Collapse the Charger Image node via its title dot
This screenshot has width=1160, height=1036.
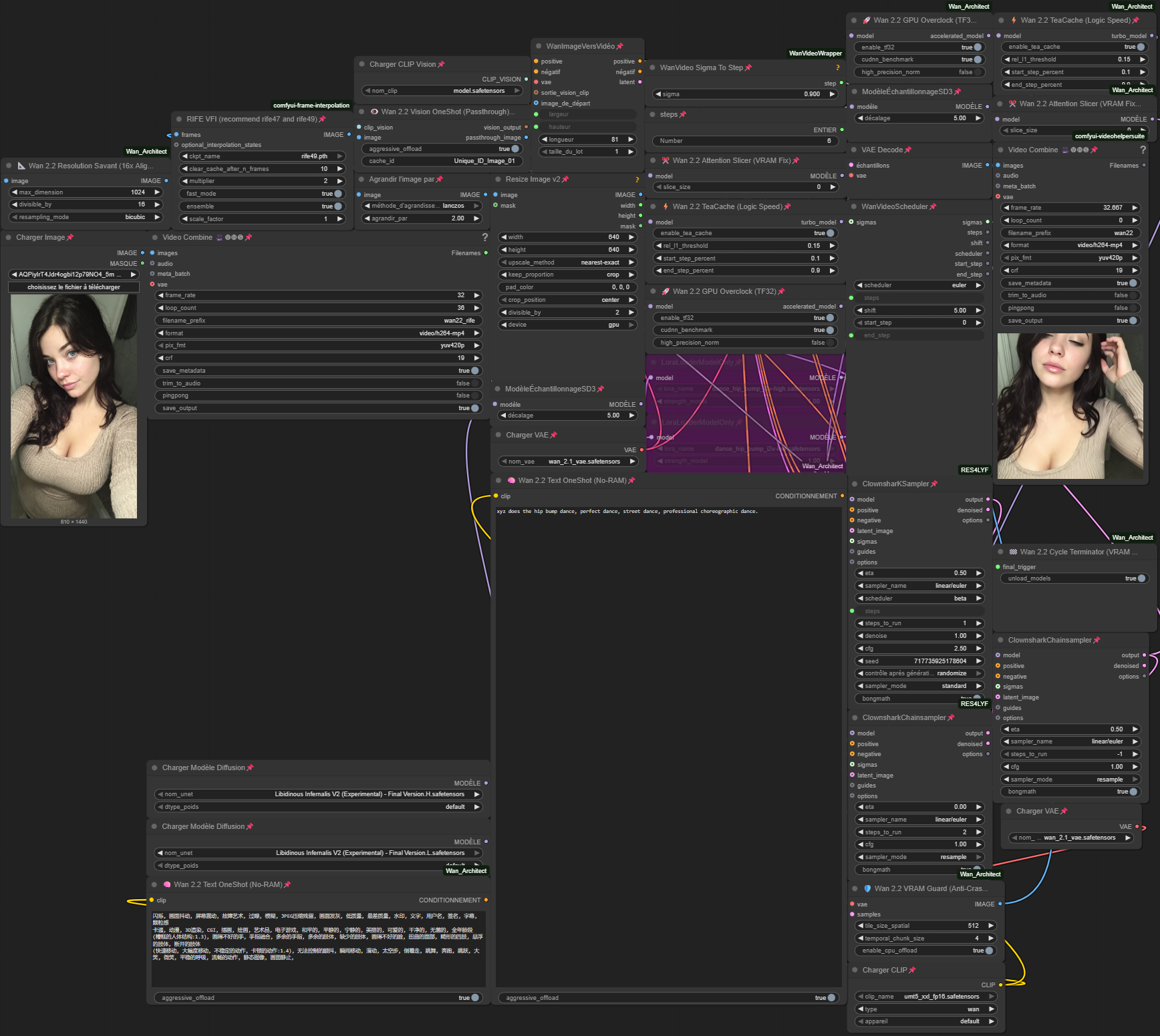9,237
